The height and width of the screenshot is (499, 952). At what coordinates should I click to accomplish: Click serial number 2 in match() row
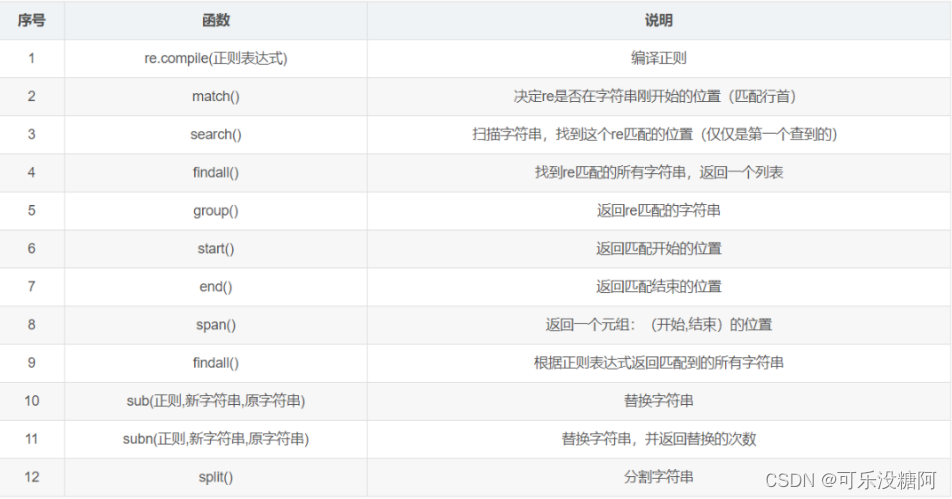[x=32, y=97]
